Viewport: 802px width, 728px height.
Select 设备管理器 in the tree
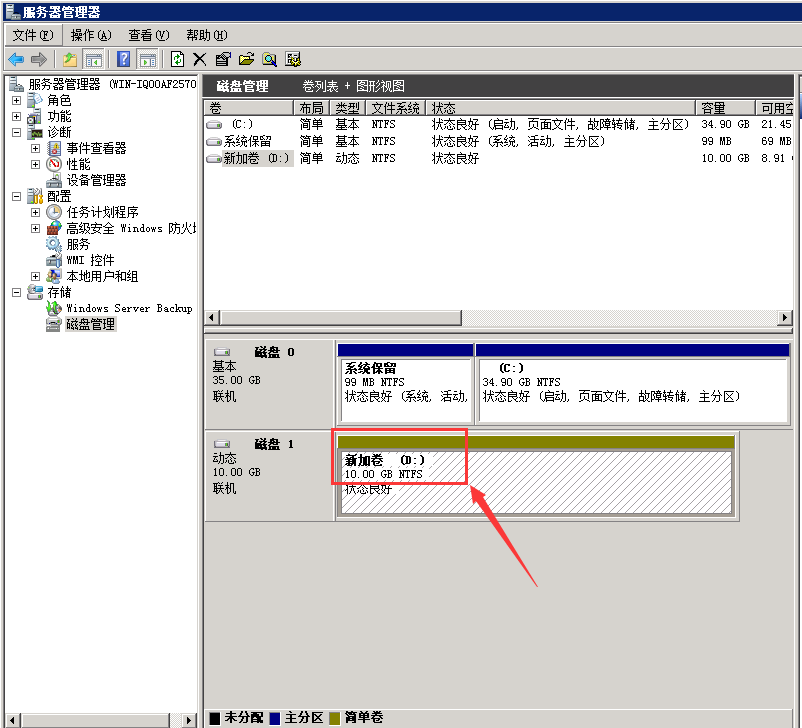pos(96,180)
